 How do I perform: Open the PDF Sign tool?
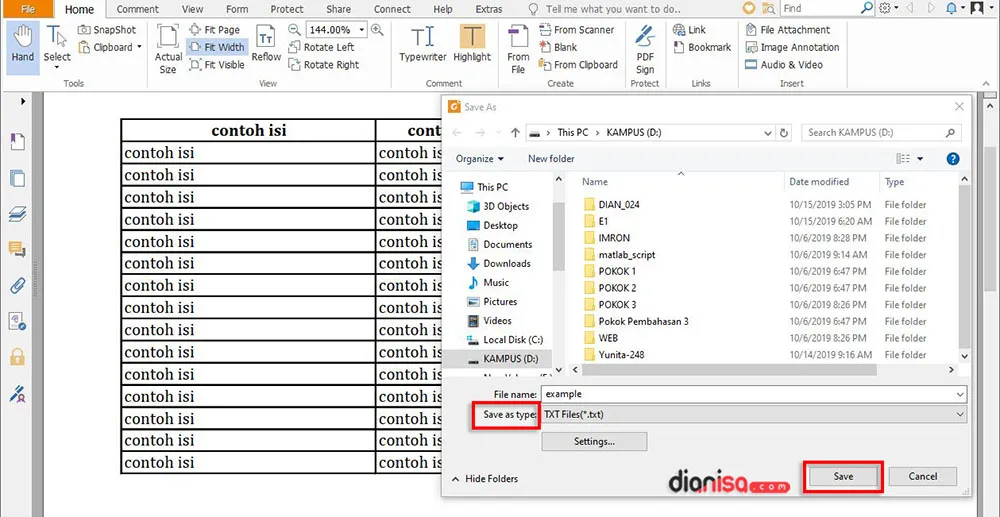point(645,50)
